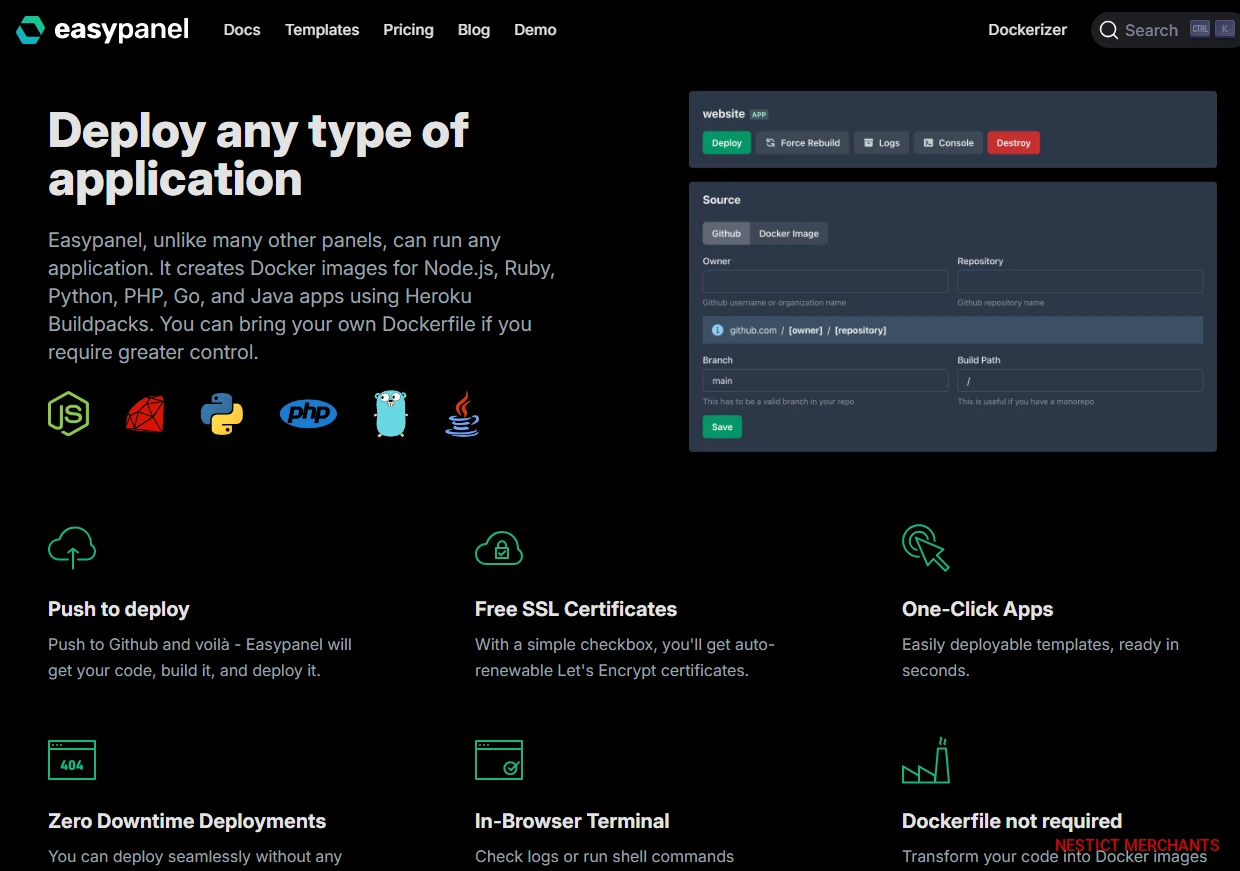Click the Free SSL Certificates lock icon
The height and width of the screenshot is (871, 1240).
499,547
